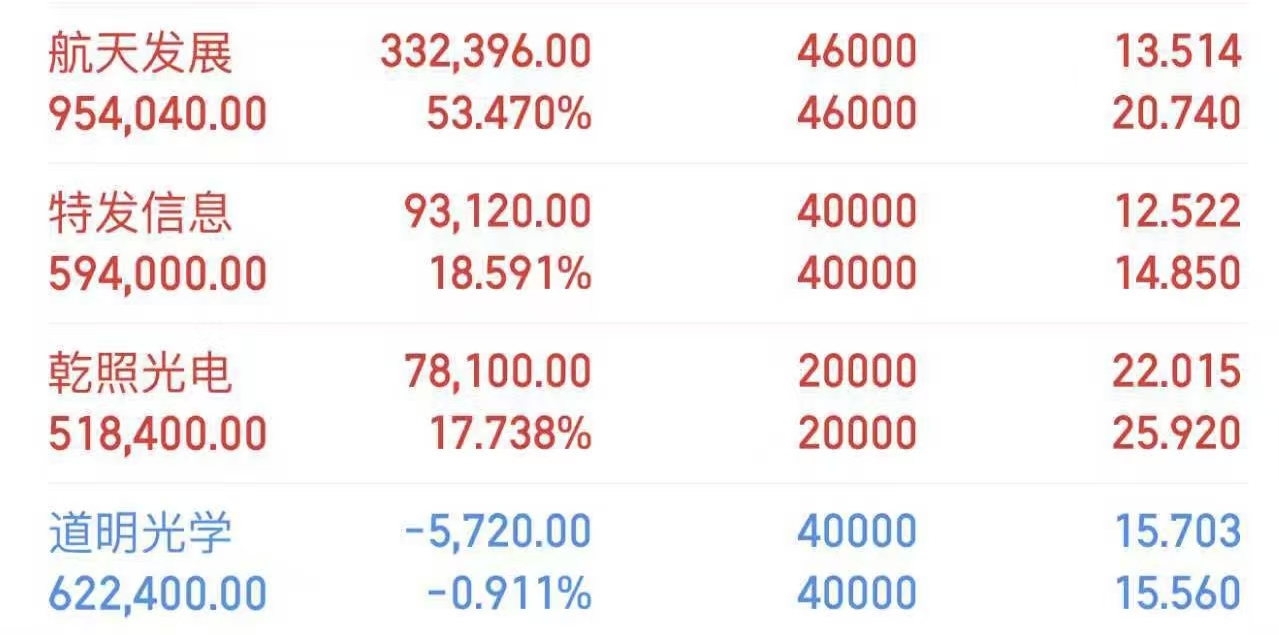This screenshot has width=1279, height=635.
Task: Click the 25.920 current price
Action: [x=1177, y=435]
